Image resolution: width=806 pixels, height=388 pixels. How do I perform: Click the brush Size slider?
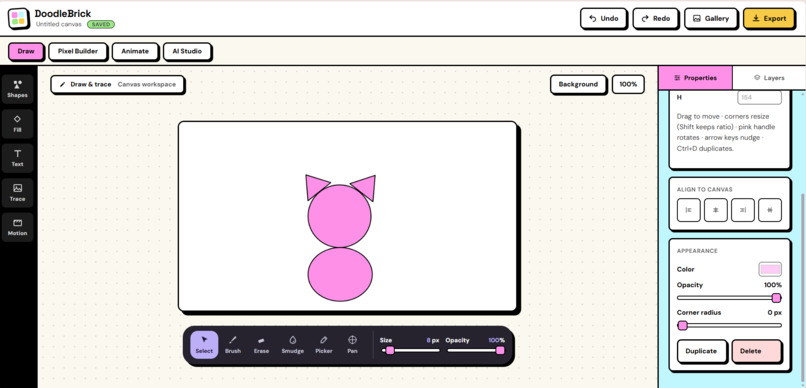pos(411,350)
